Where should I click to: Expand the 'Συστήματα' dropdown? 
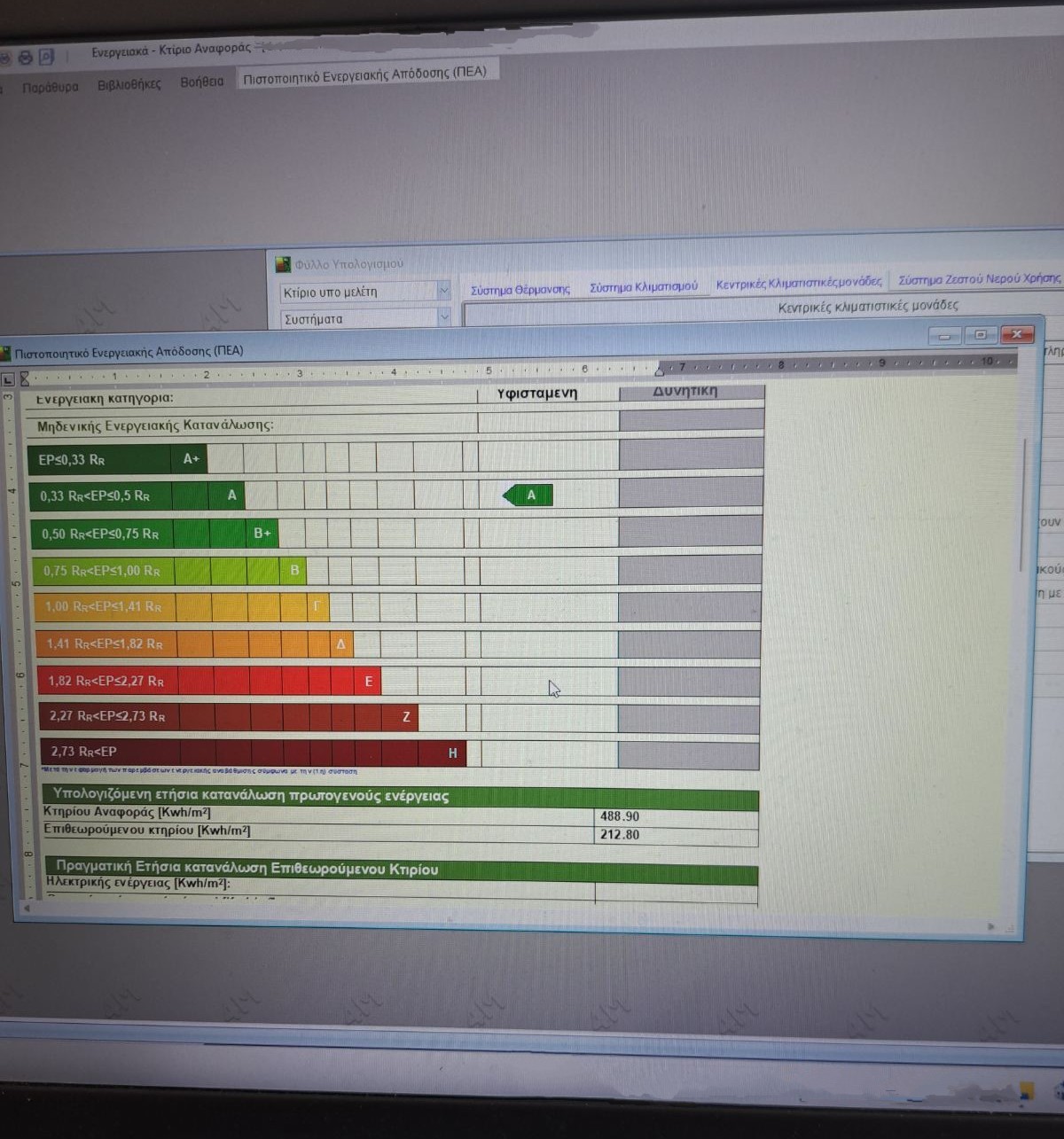443,317
